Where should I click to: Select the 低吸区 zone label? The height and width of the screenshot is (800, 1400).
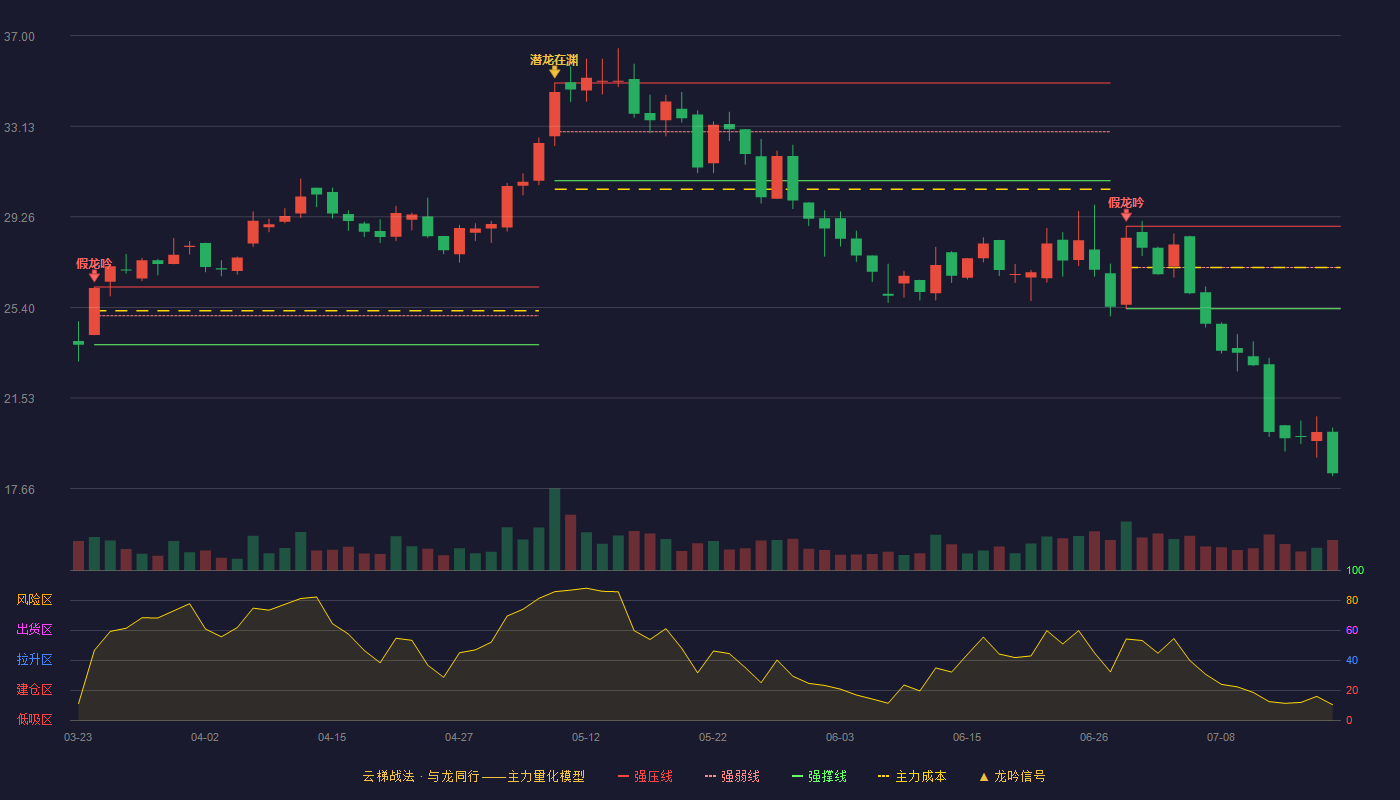[x=34, y=719]
